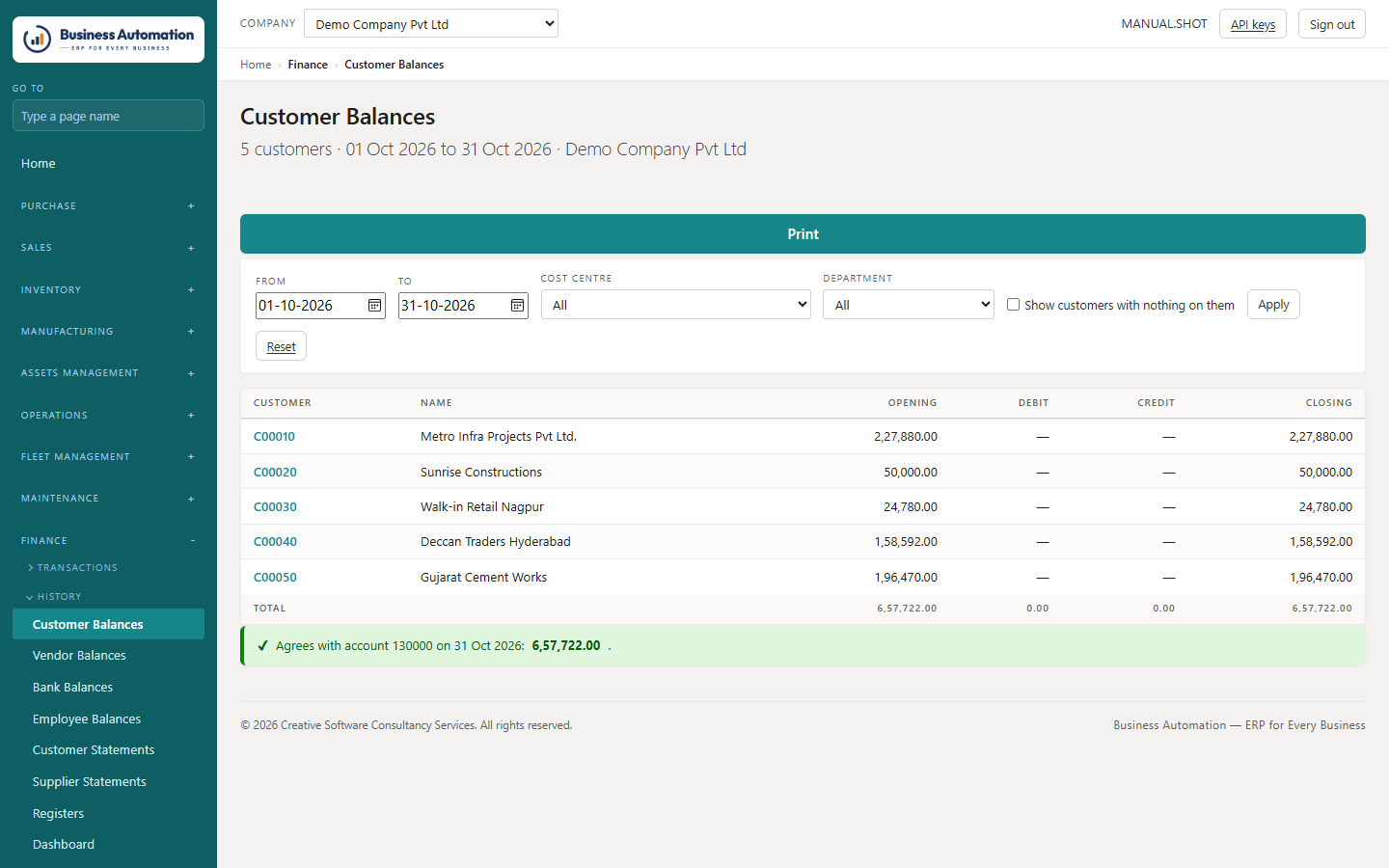Open customer C00040 link
1389x868 pixels.
(275, 542)
